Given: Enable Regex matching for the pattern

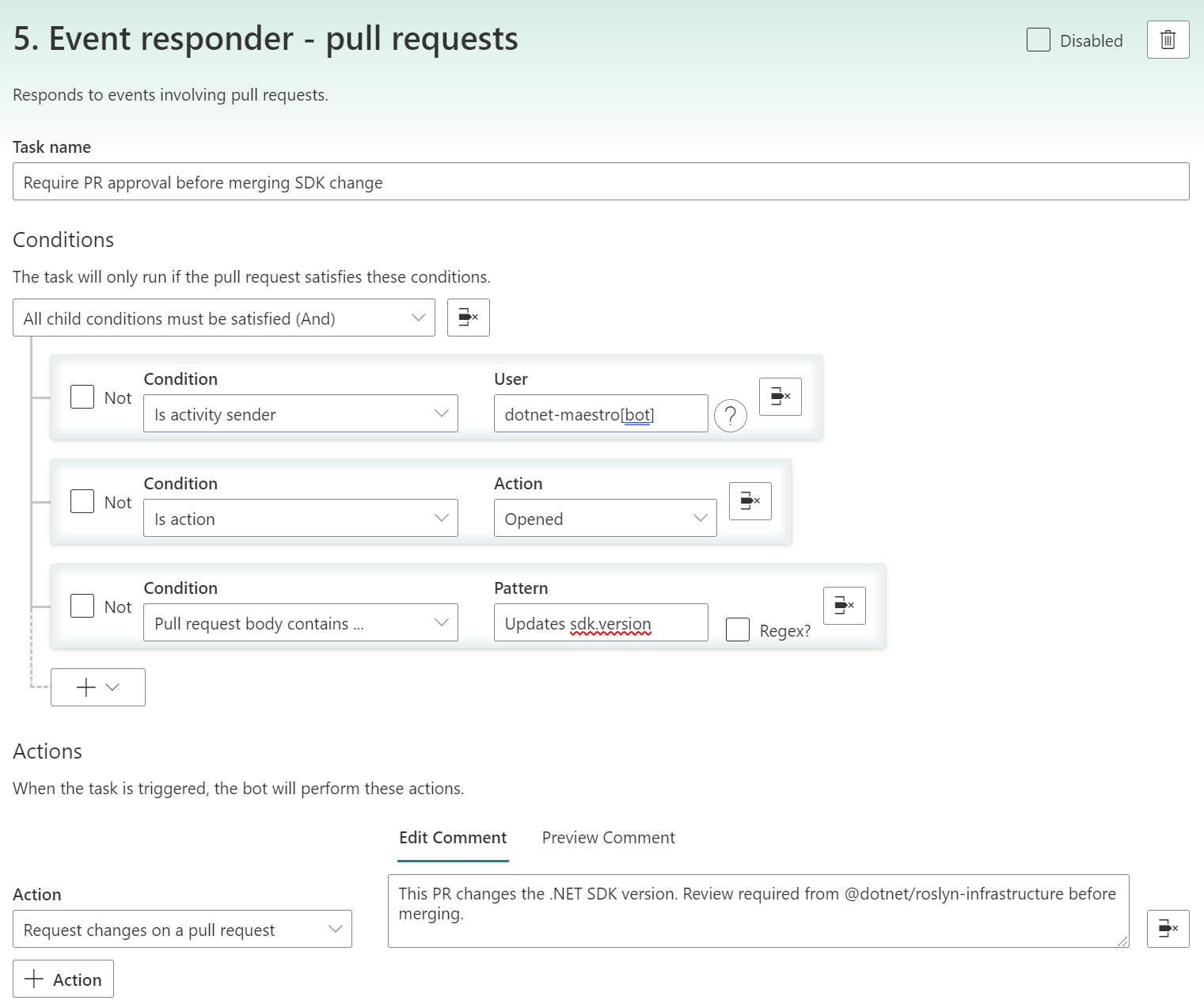Looking at the screenshot, I should tap(737, 629).
